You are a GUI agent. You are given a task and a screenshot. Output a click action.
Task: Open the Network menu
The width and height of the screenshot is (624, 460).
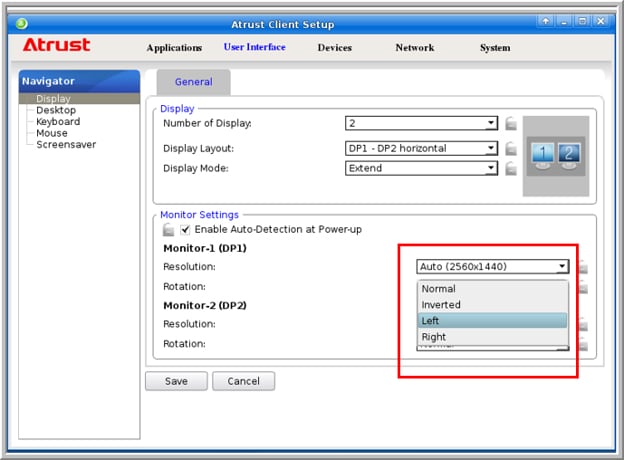click(415, 48)
